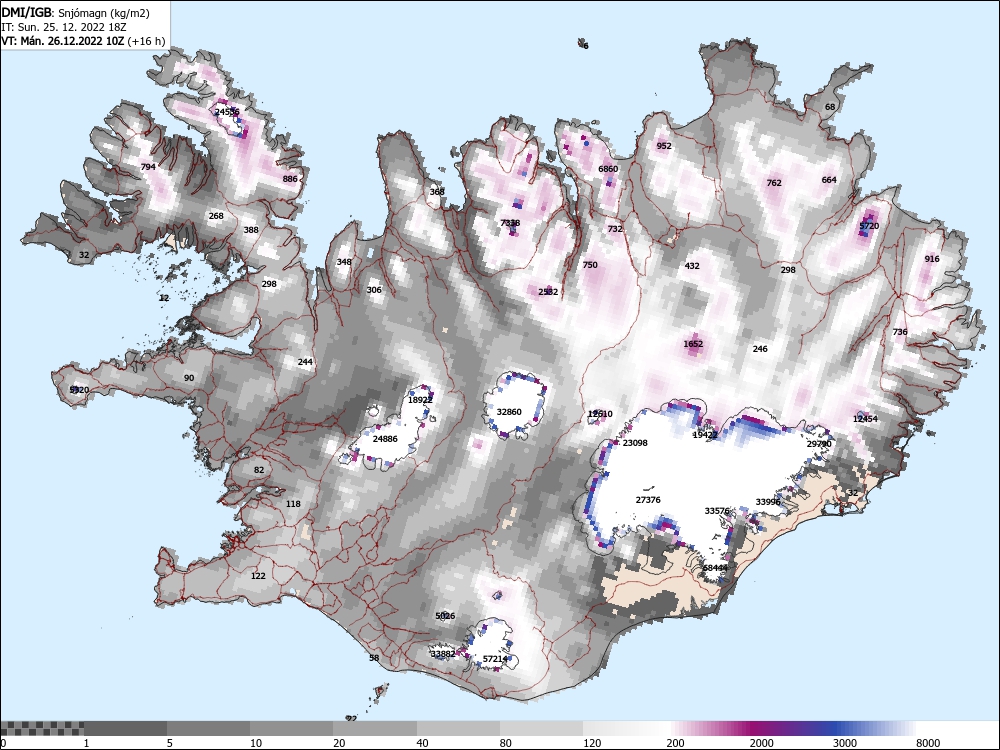
Task: Click the 32860 value on Hofsjökull
Action: [509, 412]
